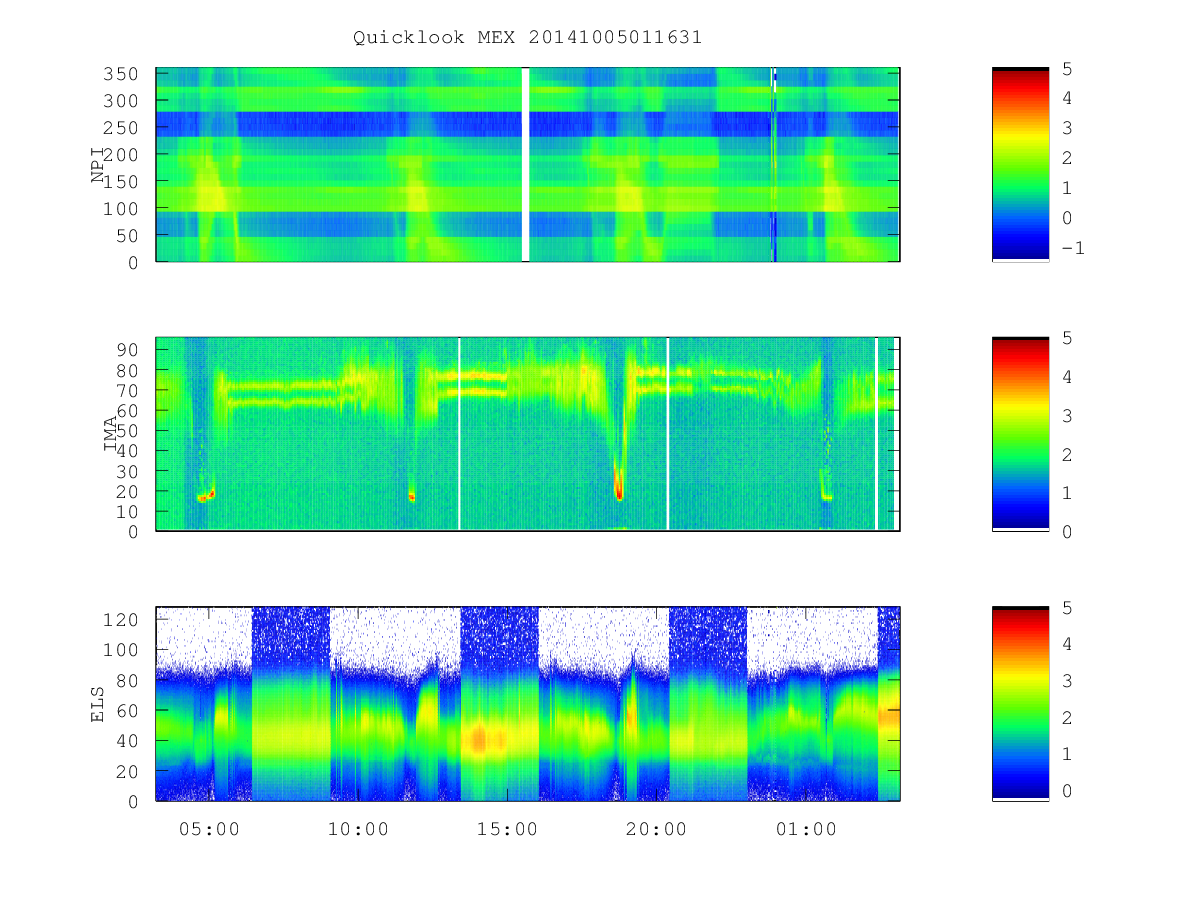
Task: Click the 10:00 time tick label
Action: tap(359, 829)
